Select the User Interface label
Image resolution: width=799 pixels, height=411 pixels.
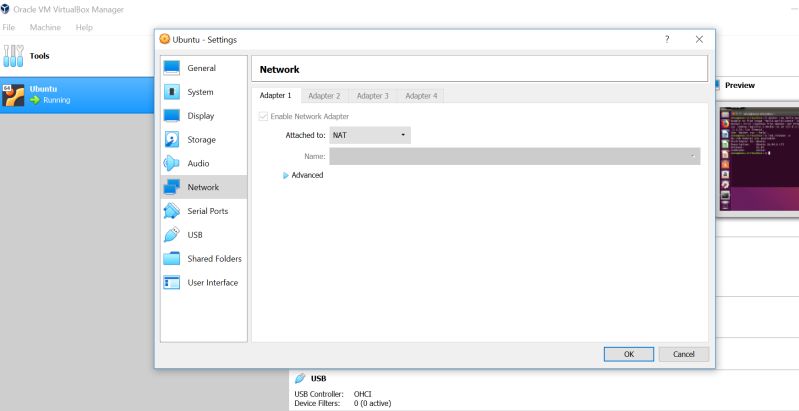pos(212,283)
